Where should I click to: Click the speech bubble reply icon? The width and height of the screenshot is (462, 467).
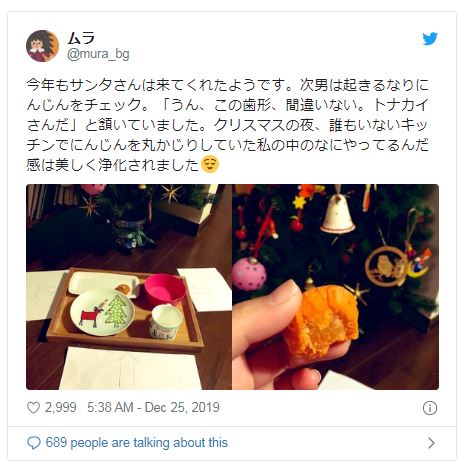(x=34, y=443)
